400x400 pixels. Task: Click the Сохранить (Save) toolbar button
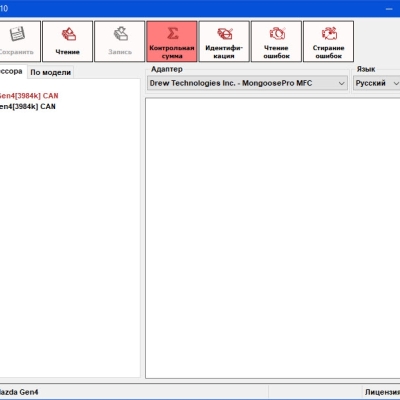coord(19,41)
